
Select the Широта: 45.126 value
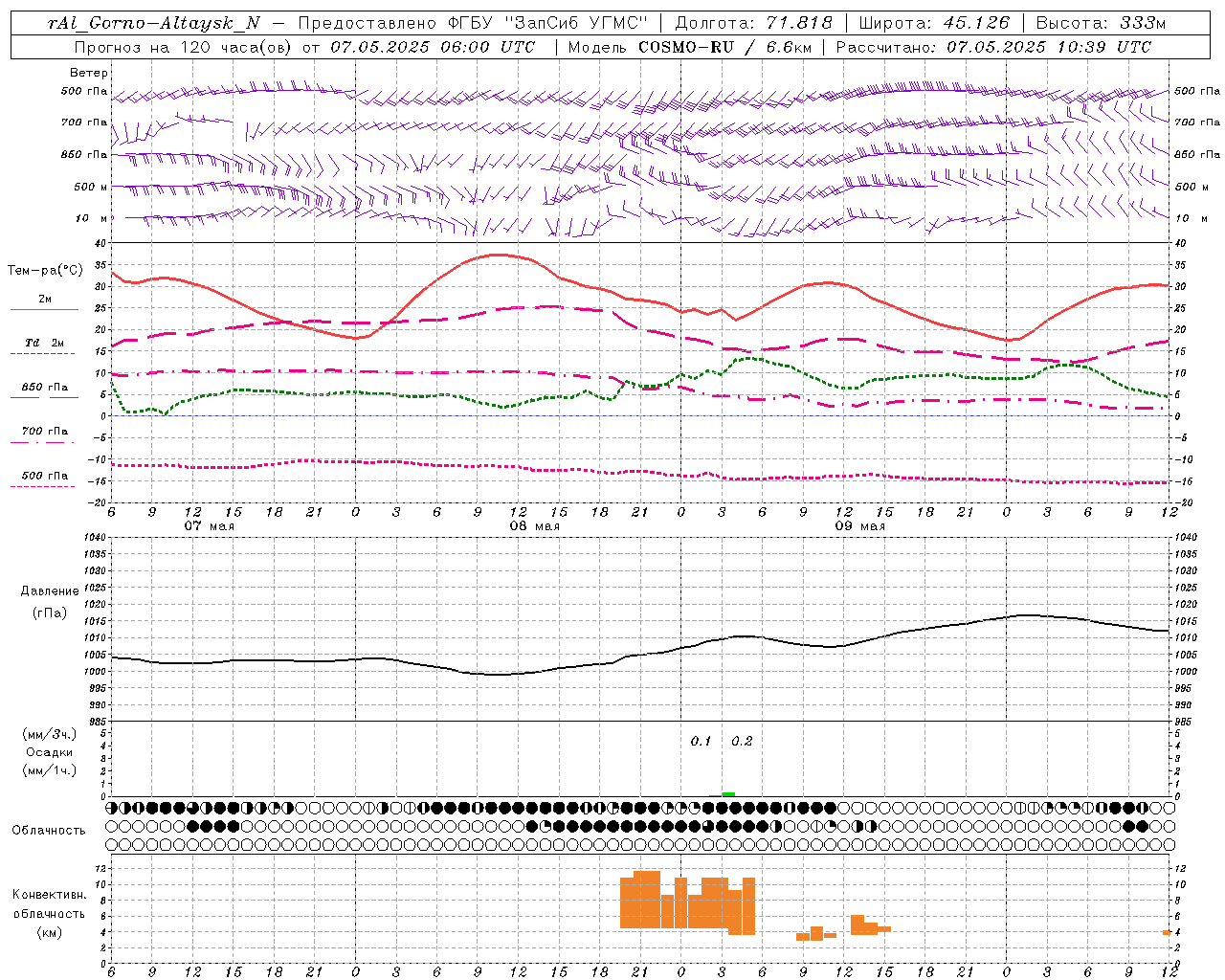[x=934, y=24]
